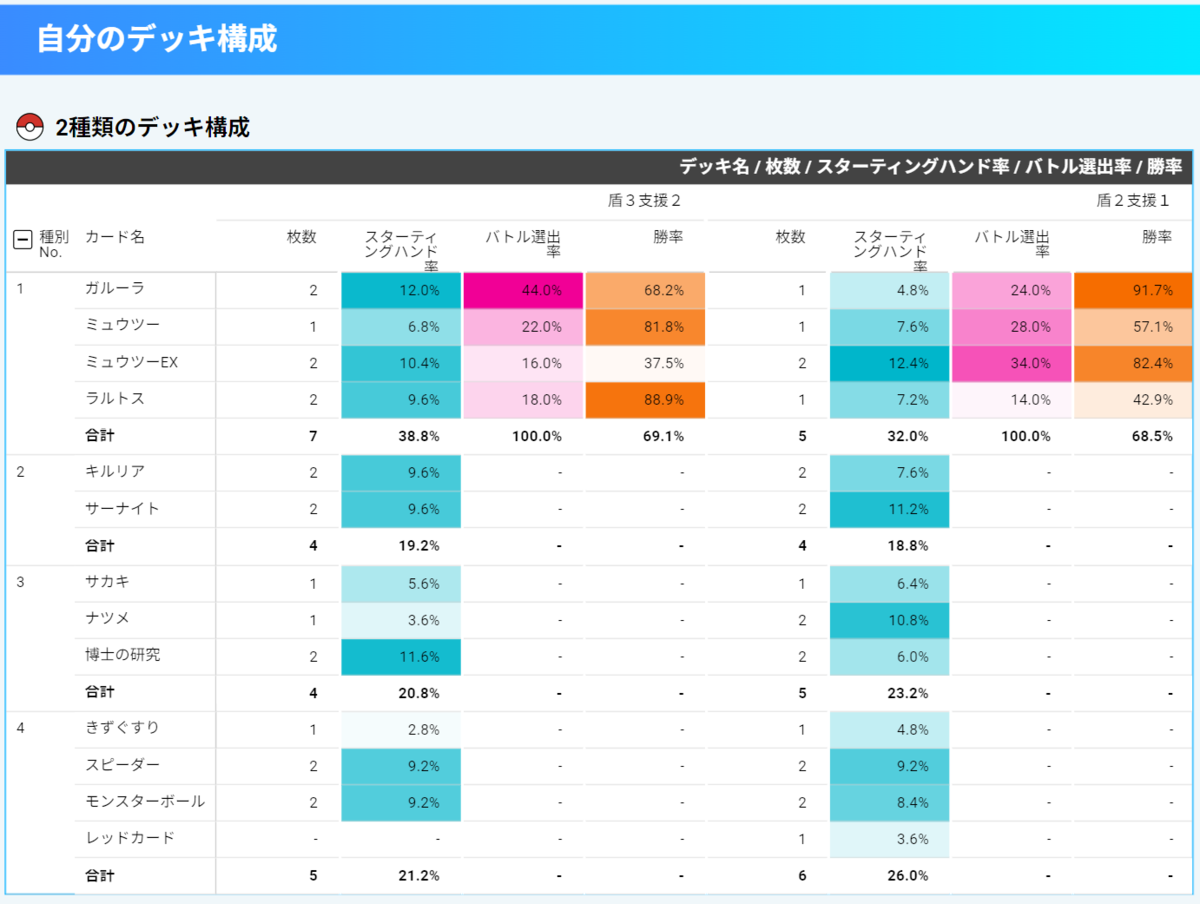Click the 82.4% win rate cell
1200x904 pixels.
coord(1134,363)
